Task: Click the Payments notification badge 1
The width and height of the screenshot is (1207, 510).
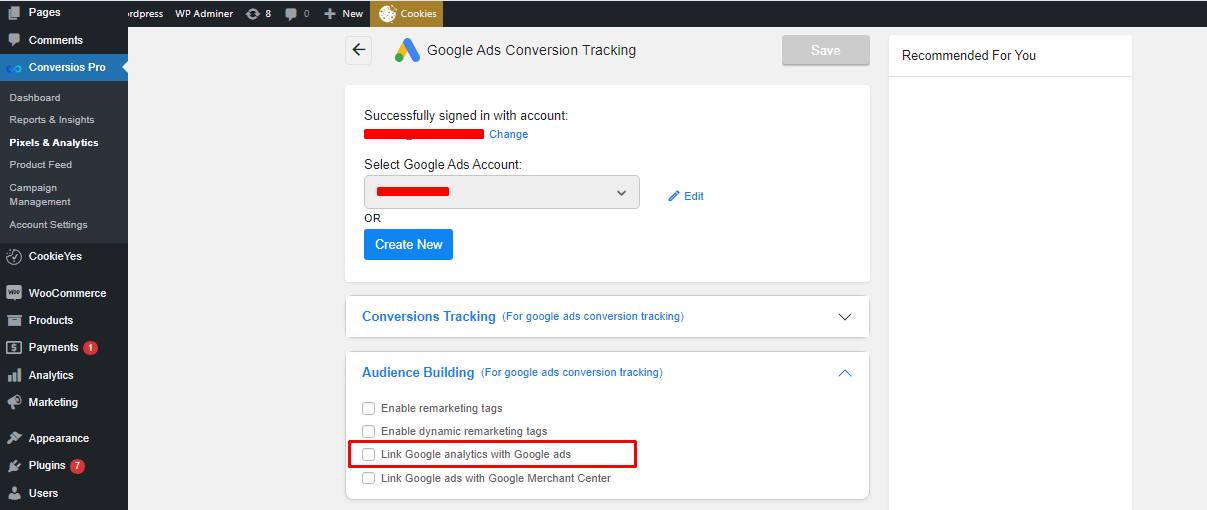Action: pyautogui.click(x=90, y=348)
